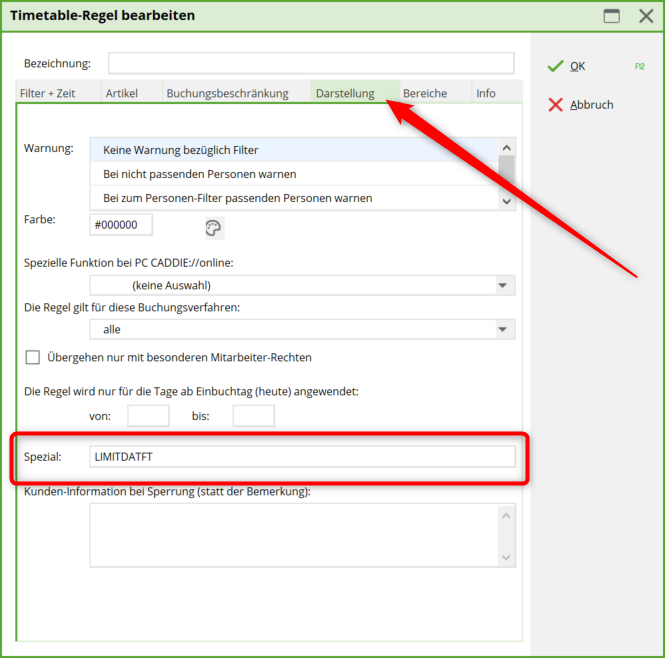Open the color palette picker icon

[x=214, y=228]
